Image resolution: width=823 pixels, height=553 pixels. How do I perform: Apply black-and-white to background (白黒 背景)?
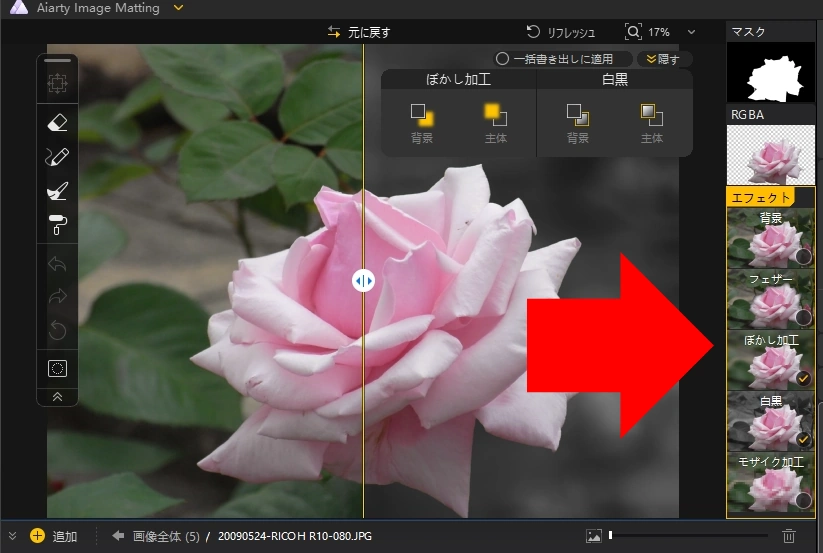577,115
